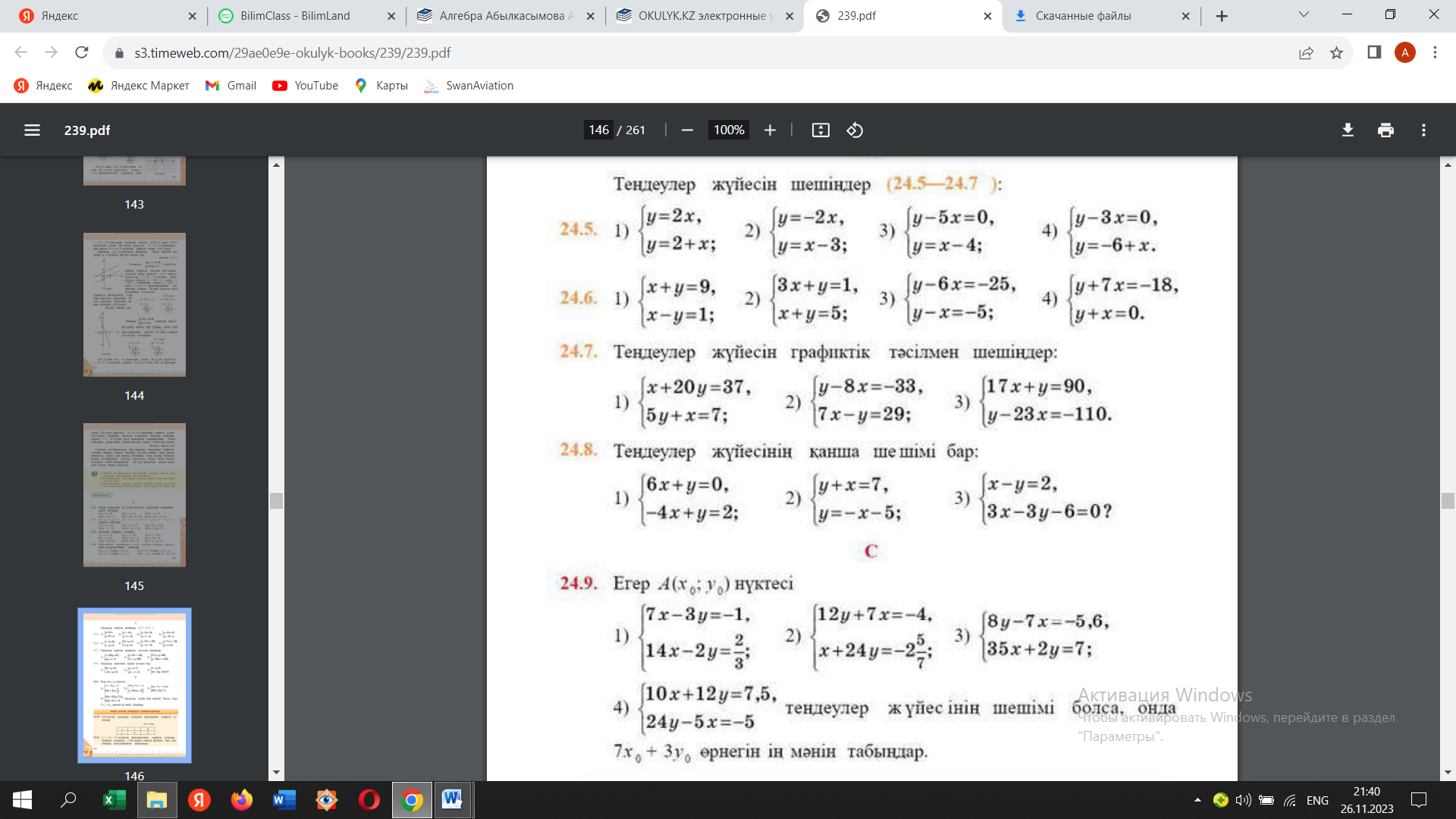The image size is (1456, 819).
Task: Toggle the PDF sidebar menu icon
Action: click(32, 130)
